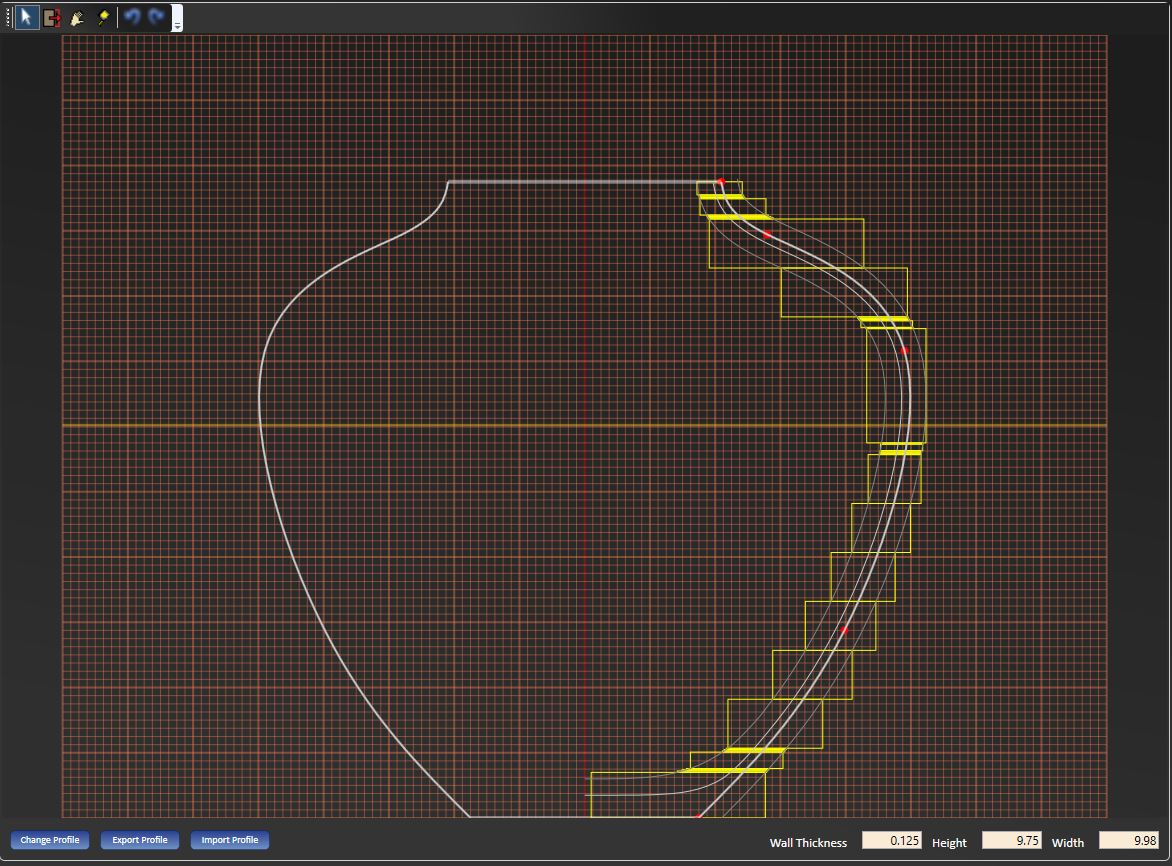This screenshot has height=866, width=1172.
Task: Click the Wall Thickness input field
Action: pyautogui.click(x=891, y=841)
